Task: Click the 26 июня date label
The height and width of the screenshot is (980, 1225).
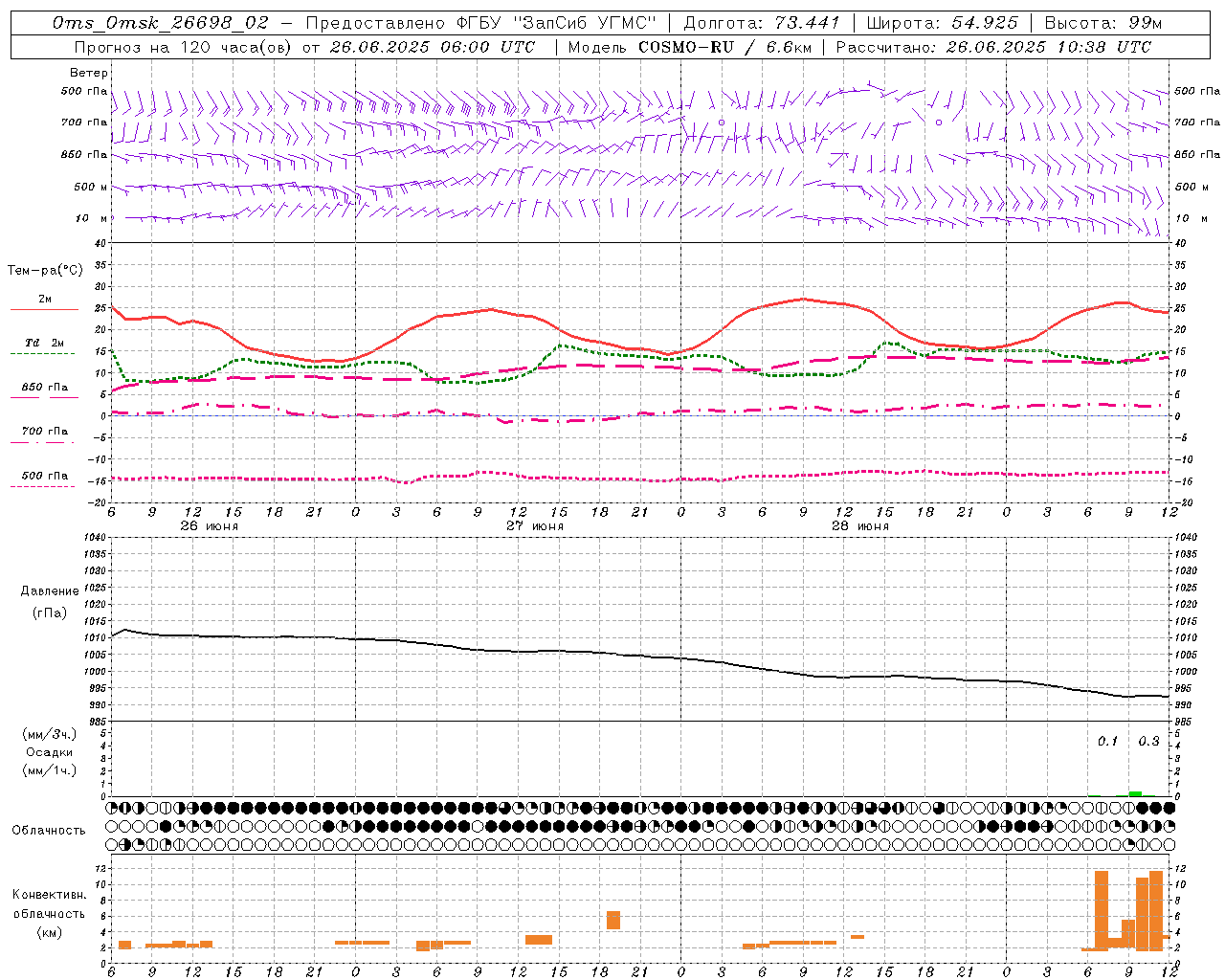Action: tap(210, 526)
